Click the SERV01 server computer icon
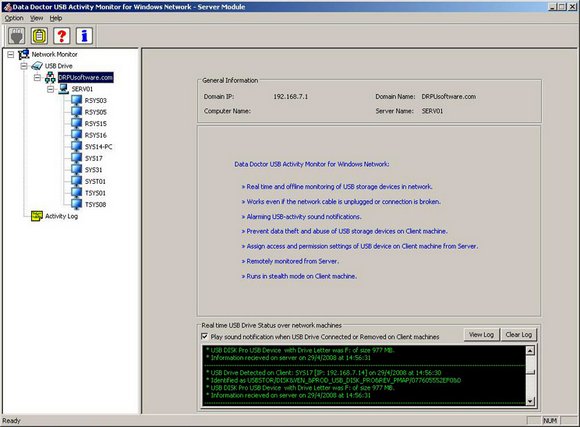580x427 pixels. click(64, 89)
